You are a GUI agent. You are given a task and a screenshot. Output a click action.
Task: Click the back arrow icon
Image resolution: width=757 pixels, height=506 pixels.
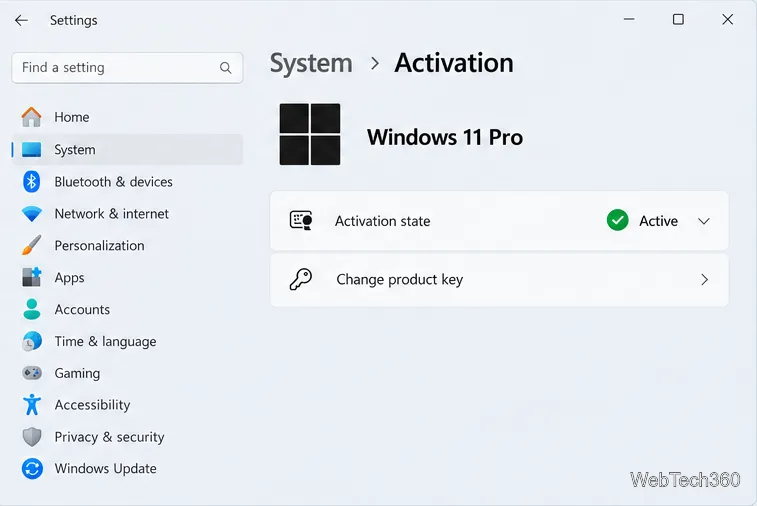tap(21, 20)
